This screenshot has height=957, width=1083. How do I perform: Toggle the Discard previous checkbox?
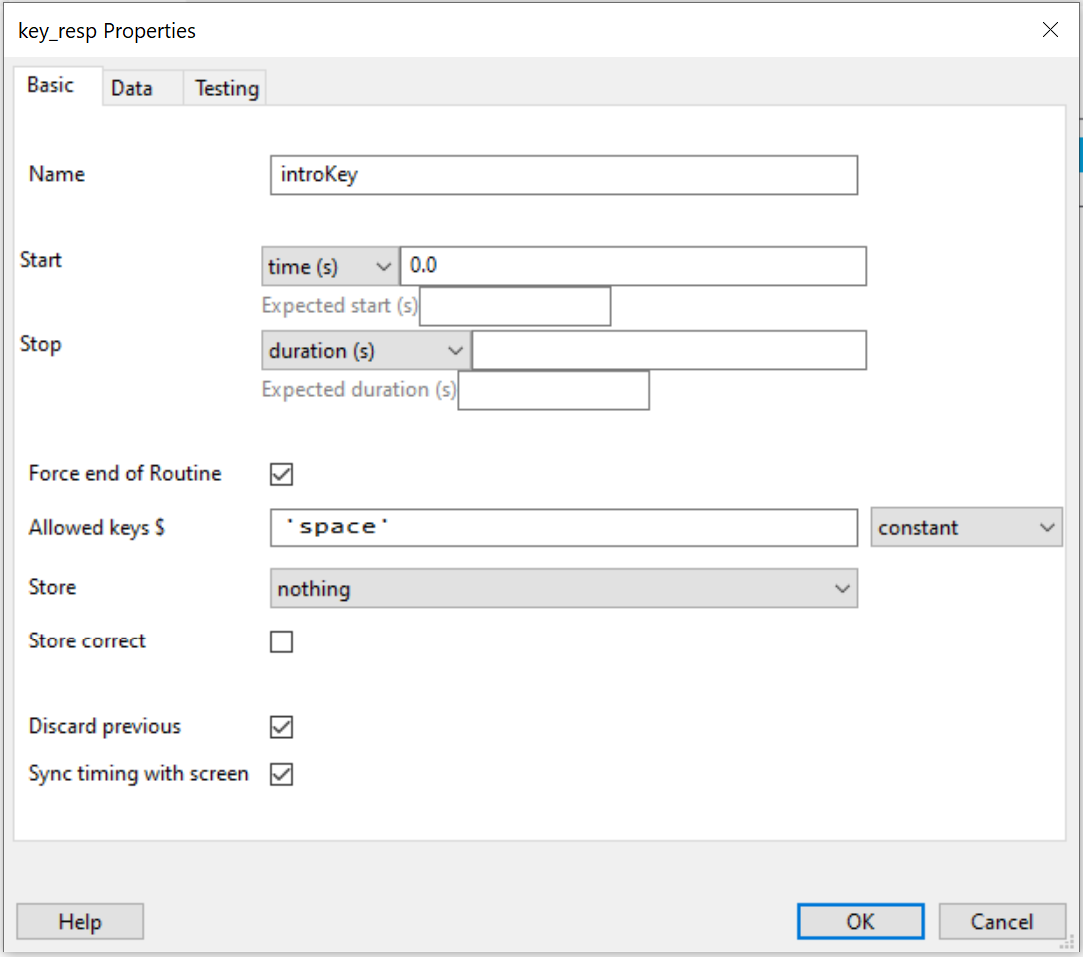(282, 727)
